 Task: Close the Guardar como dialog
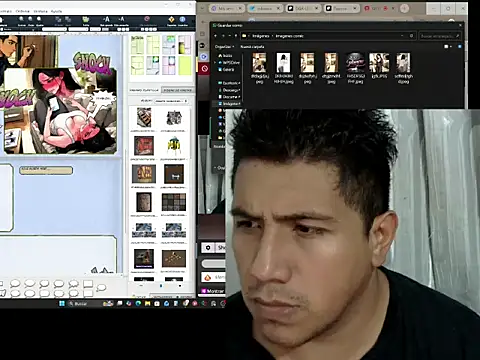pos(460,25)
